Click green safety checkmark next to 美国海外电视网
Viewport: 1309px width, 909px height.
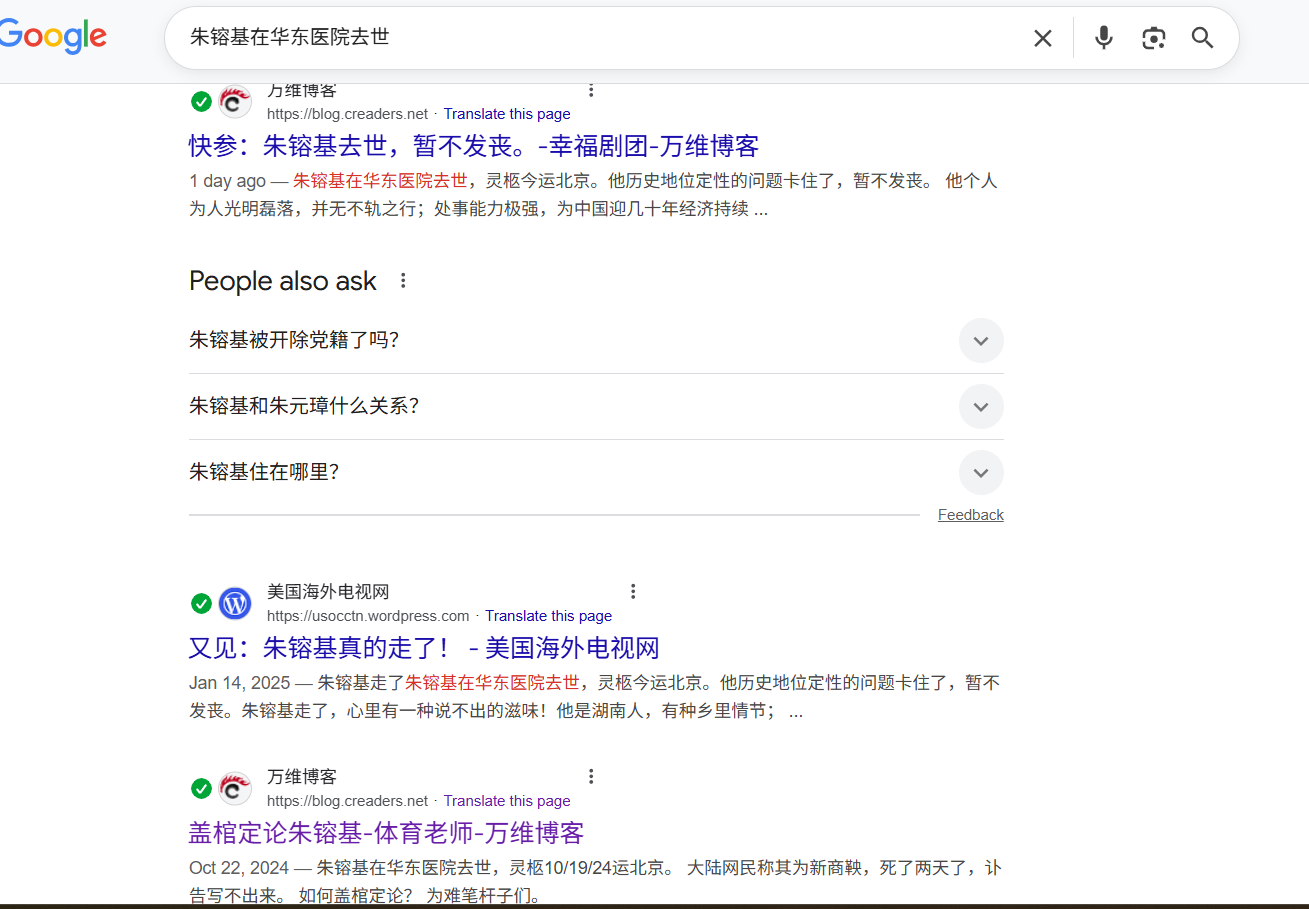(201, 603)
